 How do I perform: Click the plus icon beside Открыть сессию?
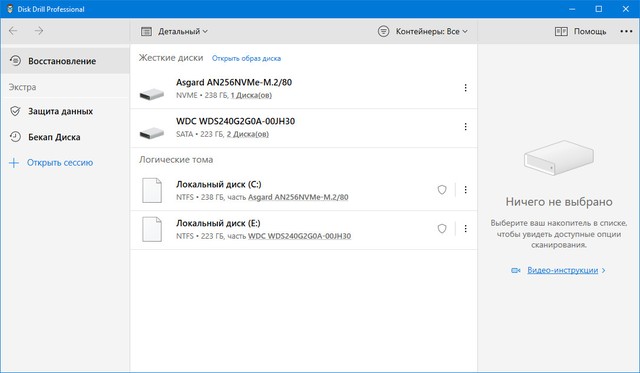click(14, 163)
